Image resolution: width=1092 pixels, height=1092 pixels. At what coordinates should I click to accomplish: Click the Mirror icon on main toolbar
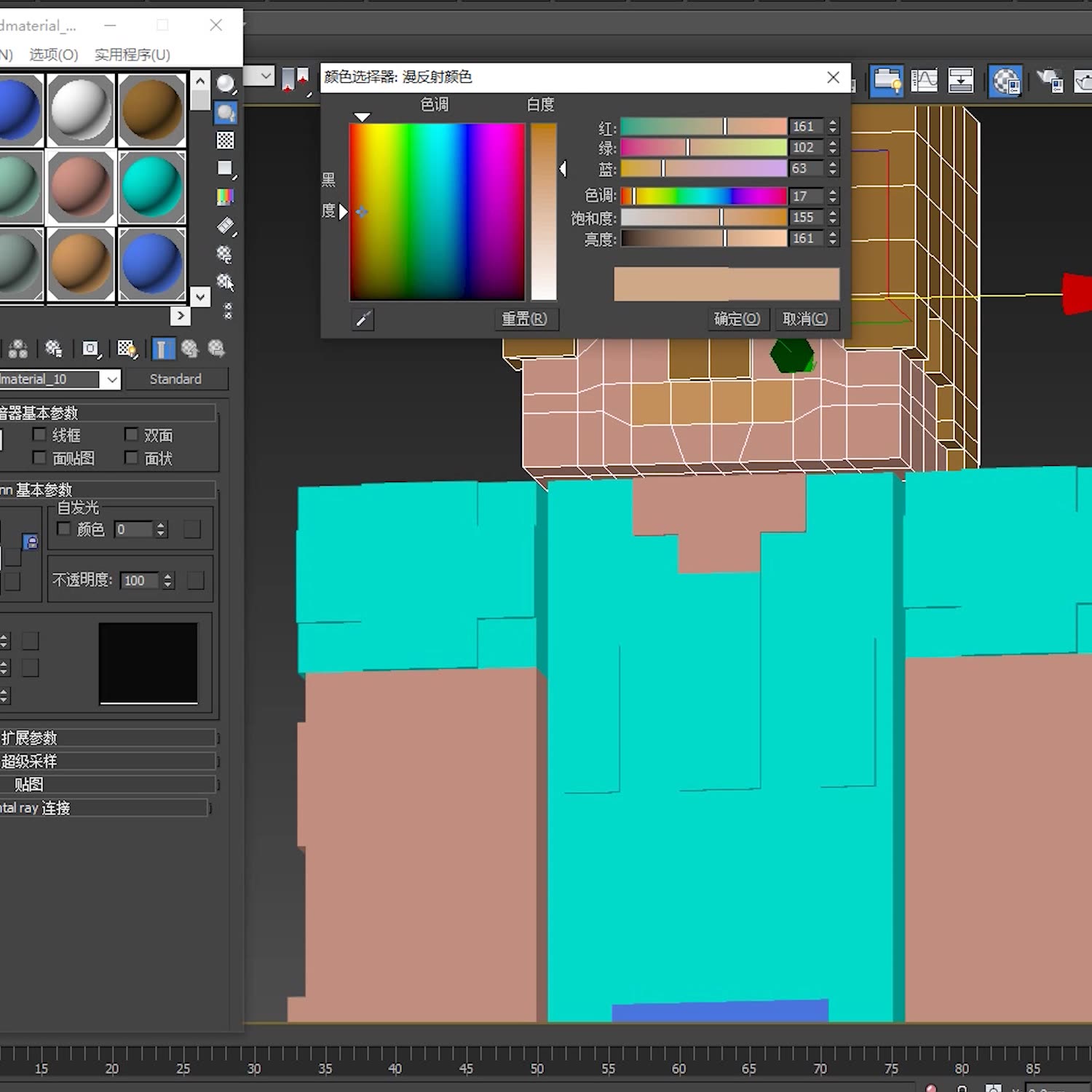(296, 79)
